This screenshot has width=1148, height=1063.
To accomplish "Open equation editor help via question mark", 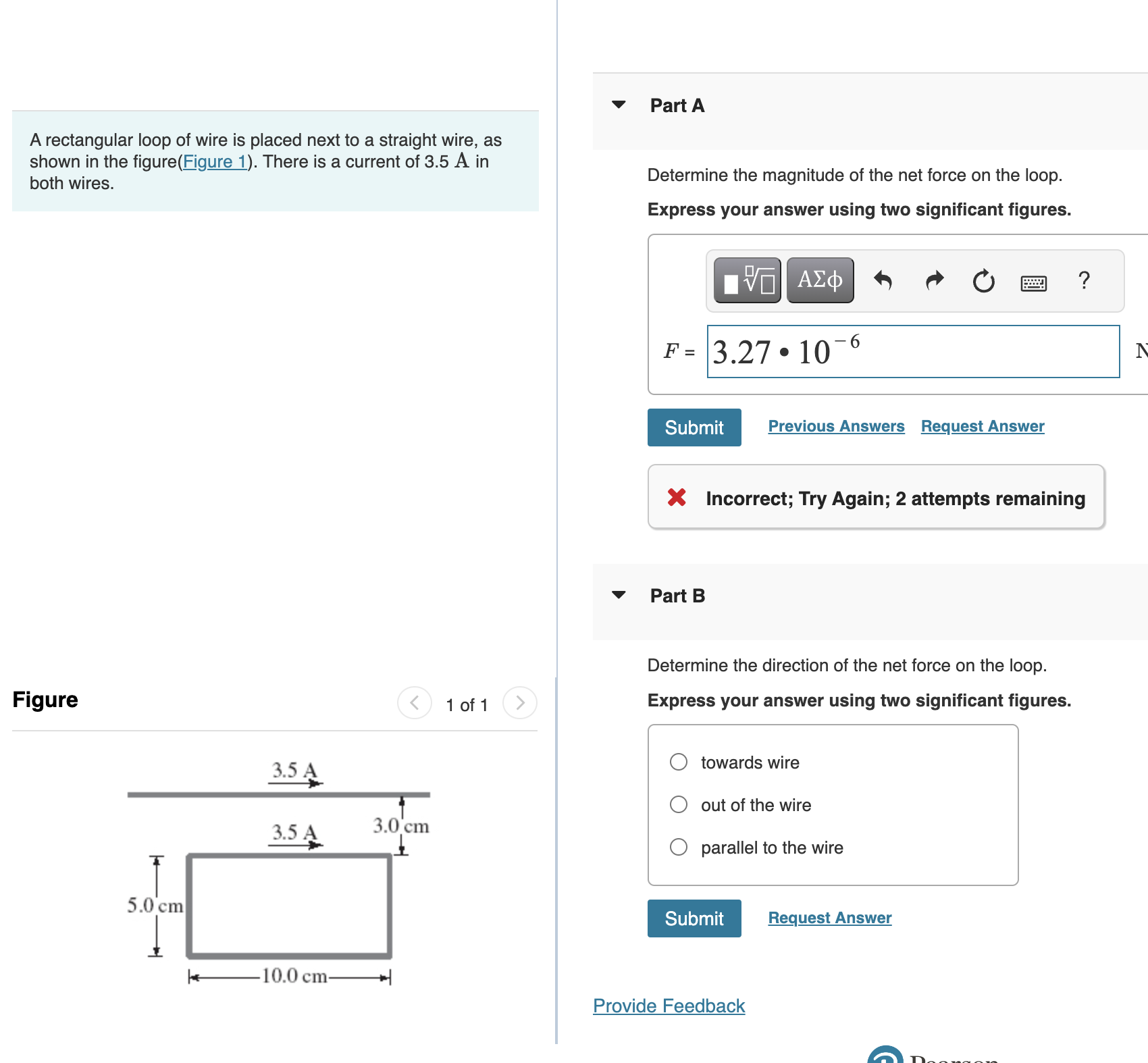I will (1084, 280).
